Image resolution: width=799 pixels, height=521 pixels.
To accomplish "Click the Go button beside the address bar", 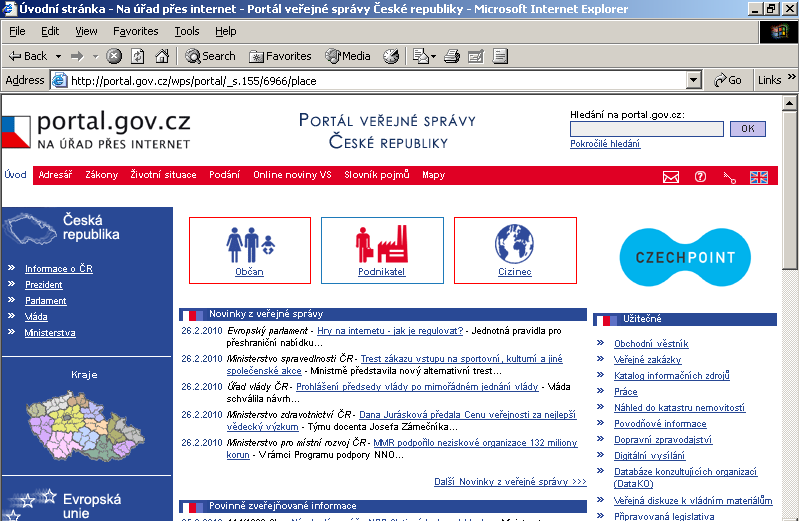I will pyautogui.click(x=728, y=80).
